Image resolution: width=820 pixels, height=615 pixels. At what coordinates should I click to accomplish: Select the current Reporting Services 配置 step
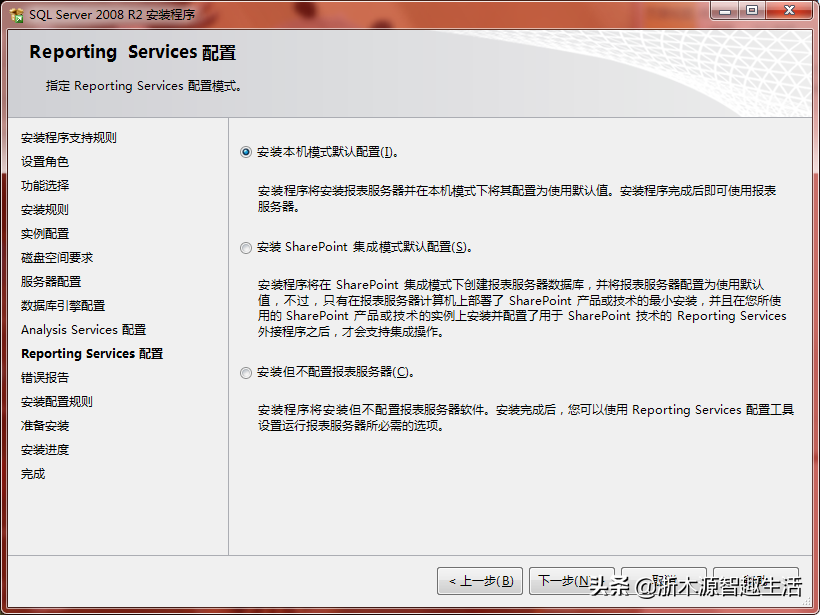click(x=92, y=354)
